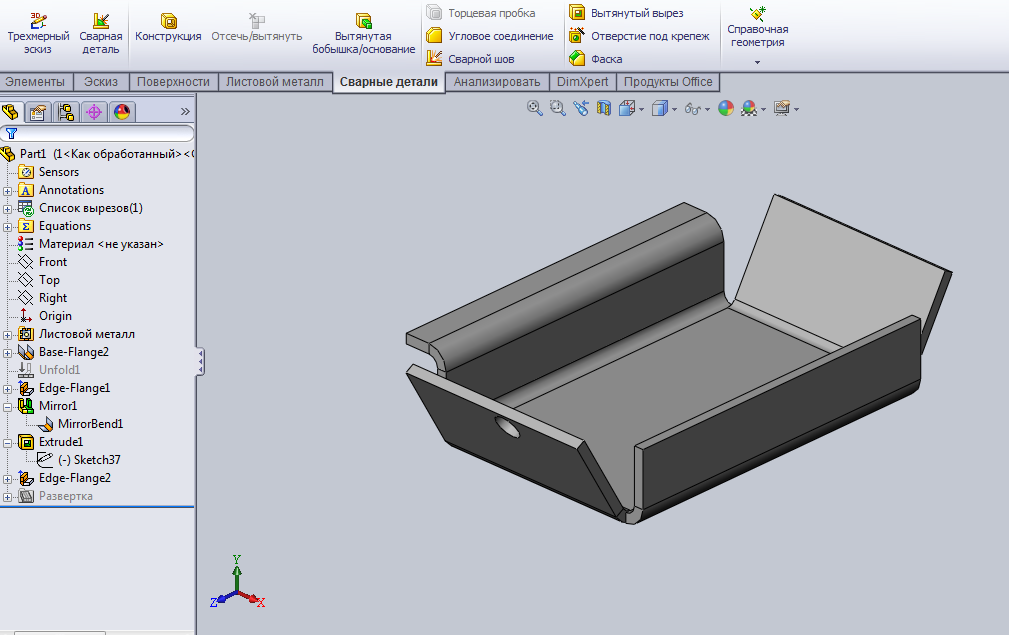Image resolution: width=1009 pixels, height=635 pixels.
Task: Open the ConfigurationManager panel tab
Action: pyautogui.click(x=66, y=112)
